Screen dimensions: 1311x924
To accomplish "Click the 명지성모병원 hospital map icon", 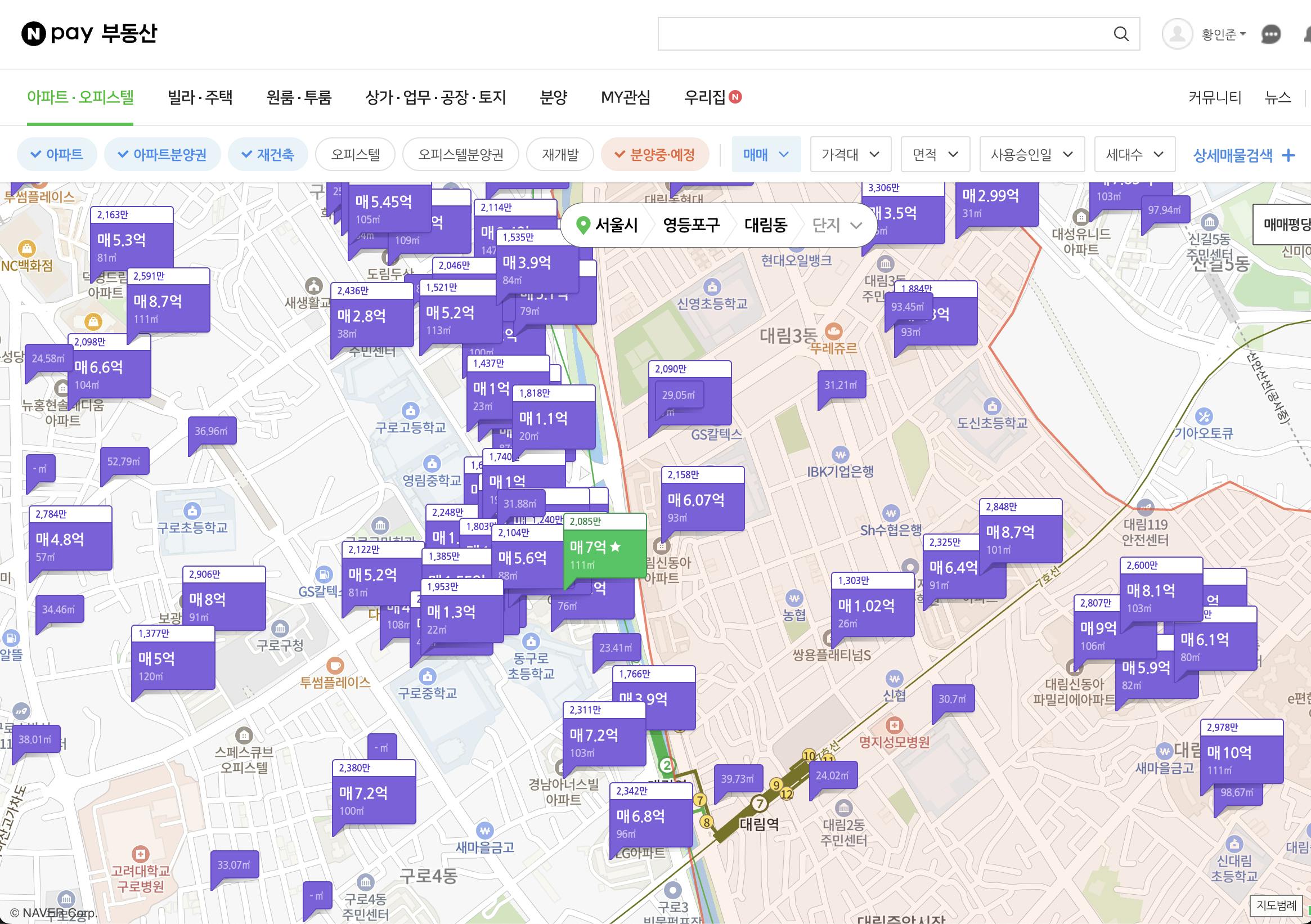I will point(894,726).
